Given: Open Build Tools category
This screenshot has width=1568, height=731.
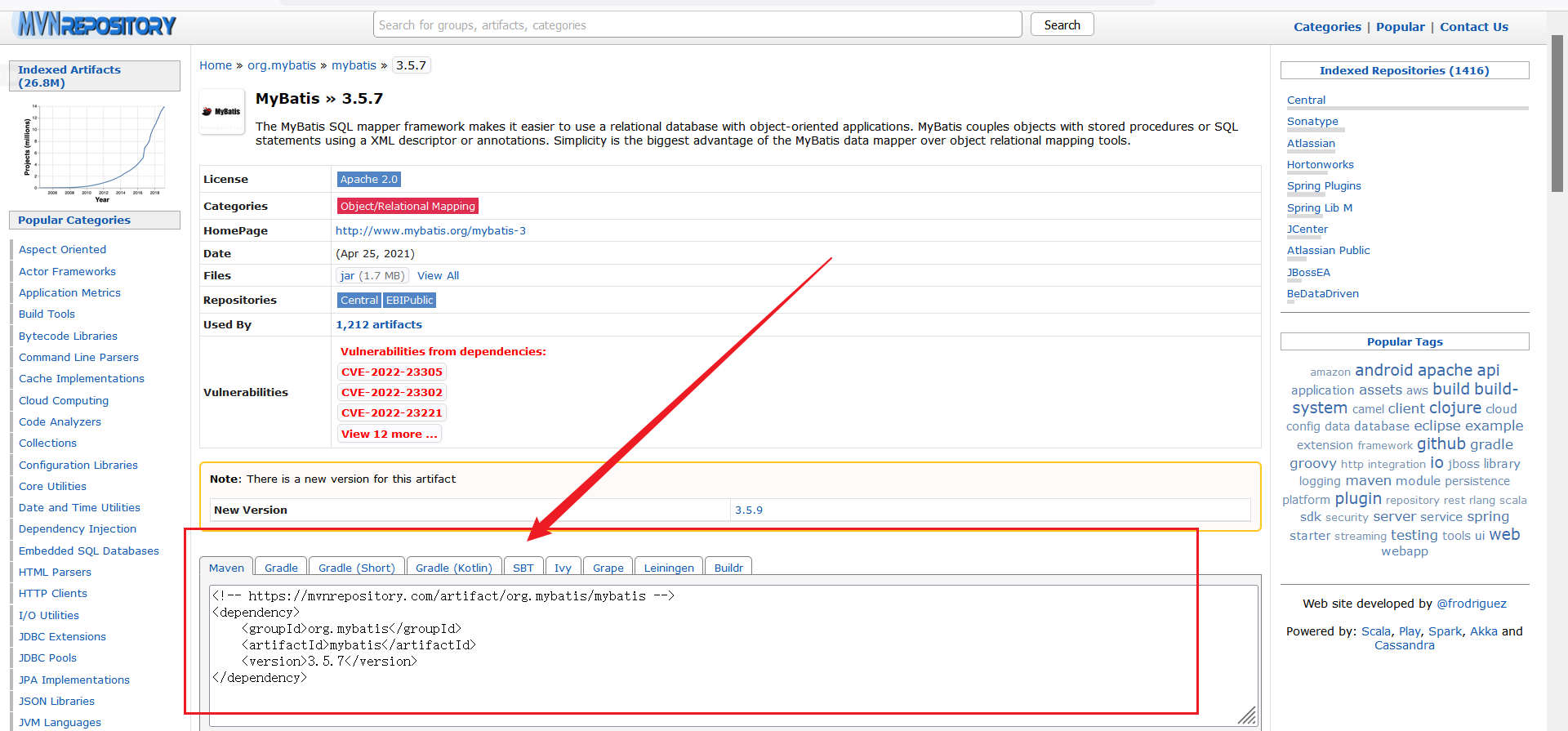Looking at the screenshot, I should 47,314.
